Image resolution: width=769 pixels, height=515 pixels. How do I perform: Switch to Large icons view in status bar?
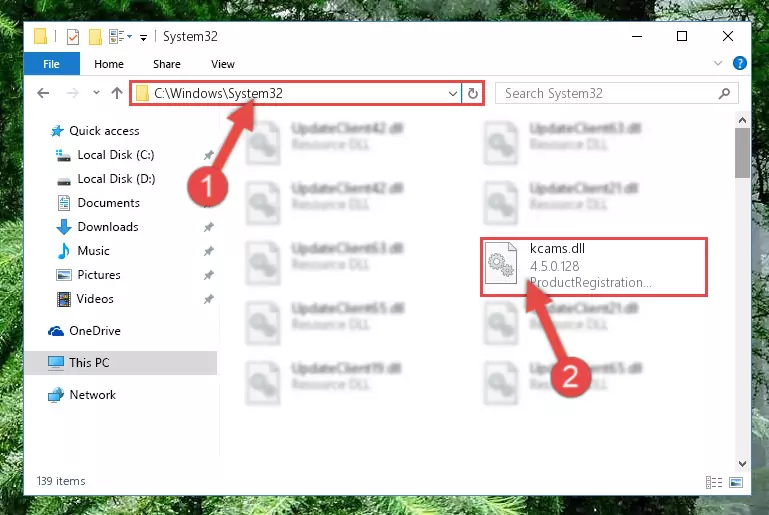click(x=736, y=483)
